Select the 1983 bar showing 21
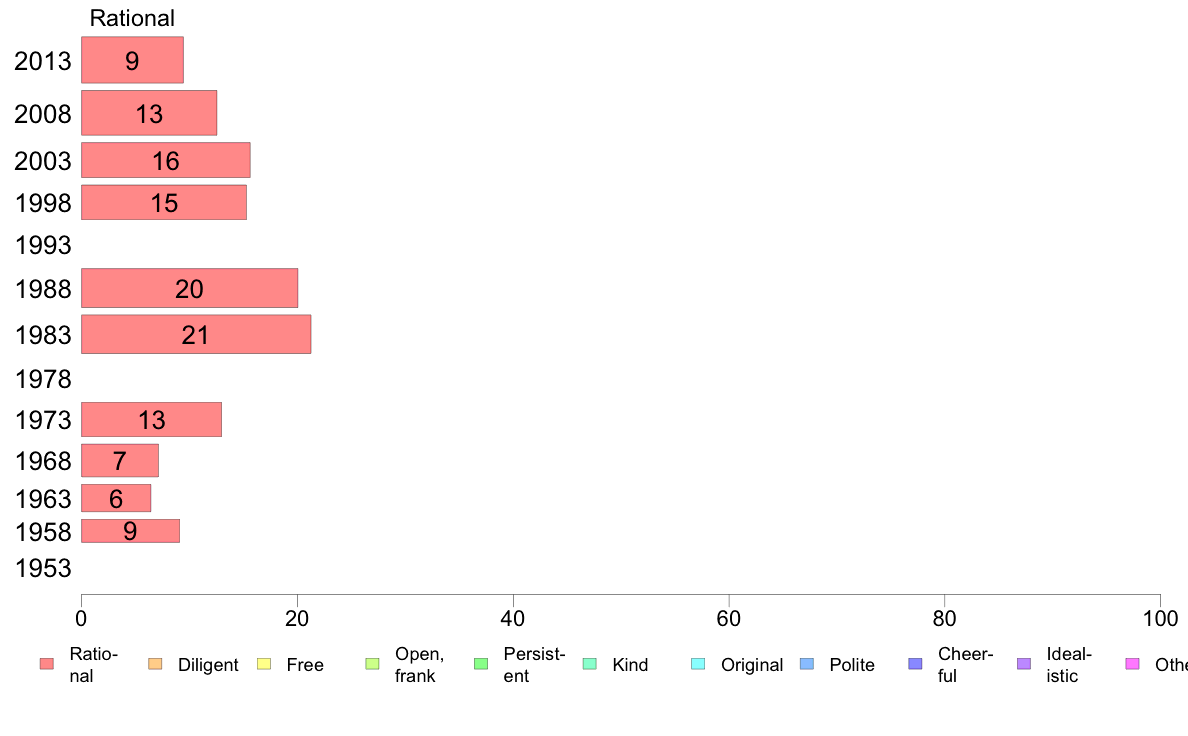This screenshot has height=736, width=1188. [x=196, y=334]
